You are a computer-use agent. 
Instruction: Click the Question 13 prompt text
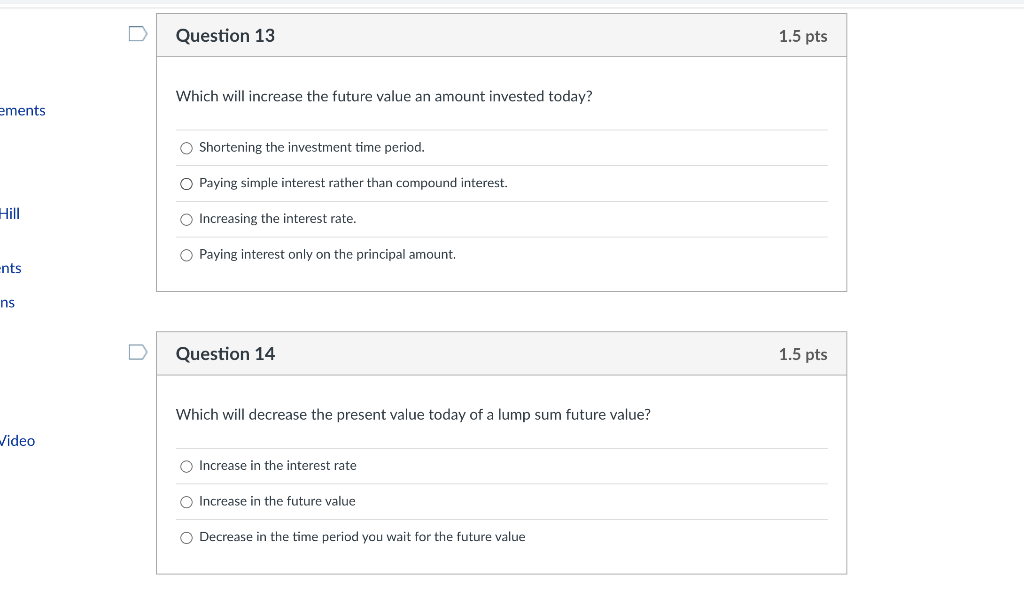coord(384,96)
